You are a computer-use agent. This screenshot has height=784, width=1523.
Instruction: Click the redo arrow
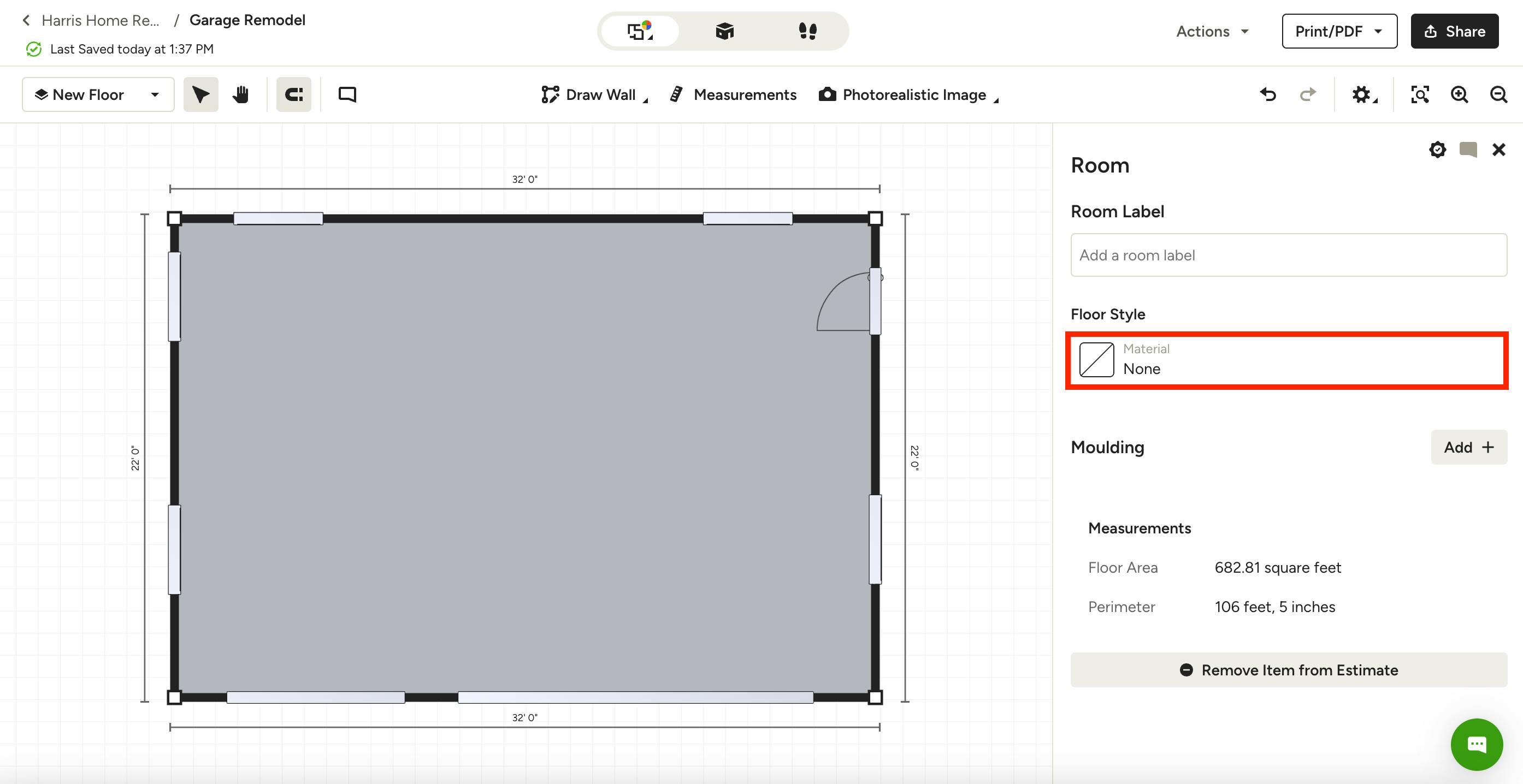tap(1308, 94)
